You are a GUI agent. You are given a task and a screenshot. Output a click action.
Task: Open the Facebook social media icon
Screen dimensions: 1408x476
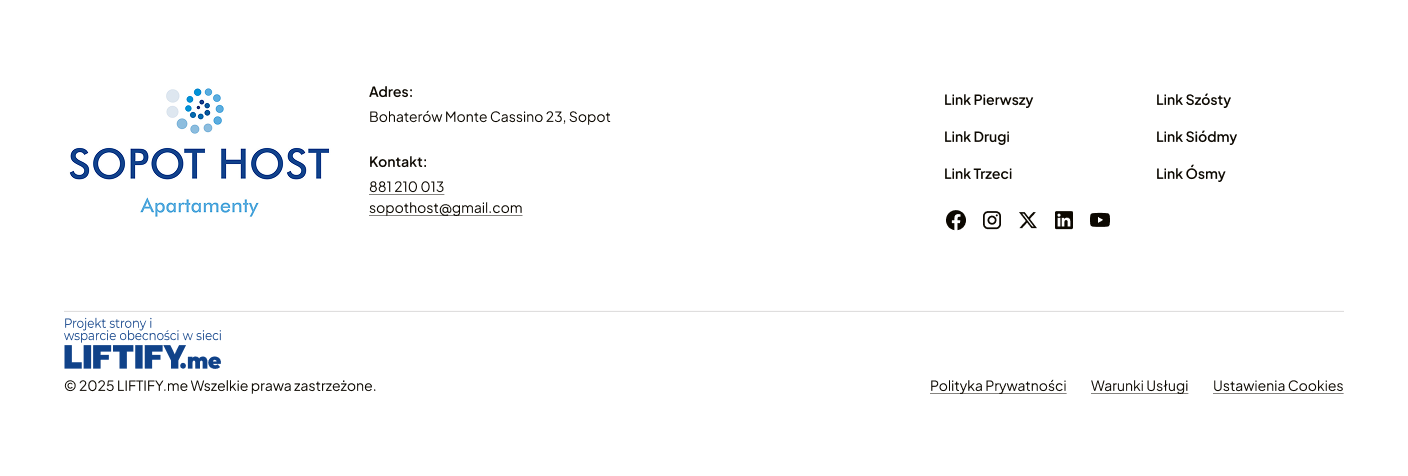956,220
